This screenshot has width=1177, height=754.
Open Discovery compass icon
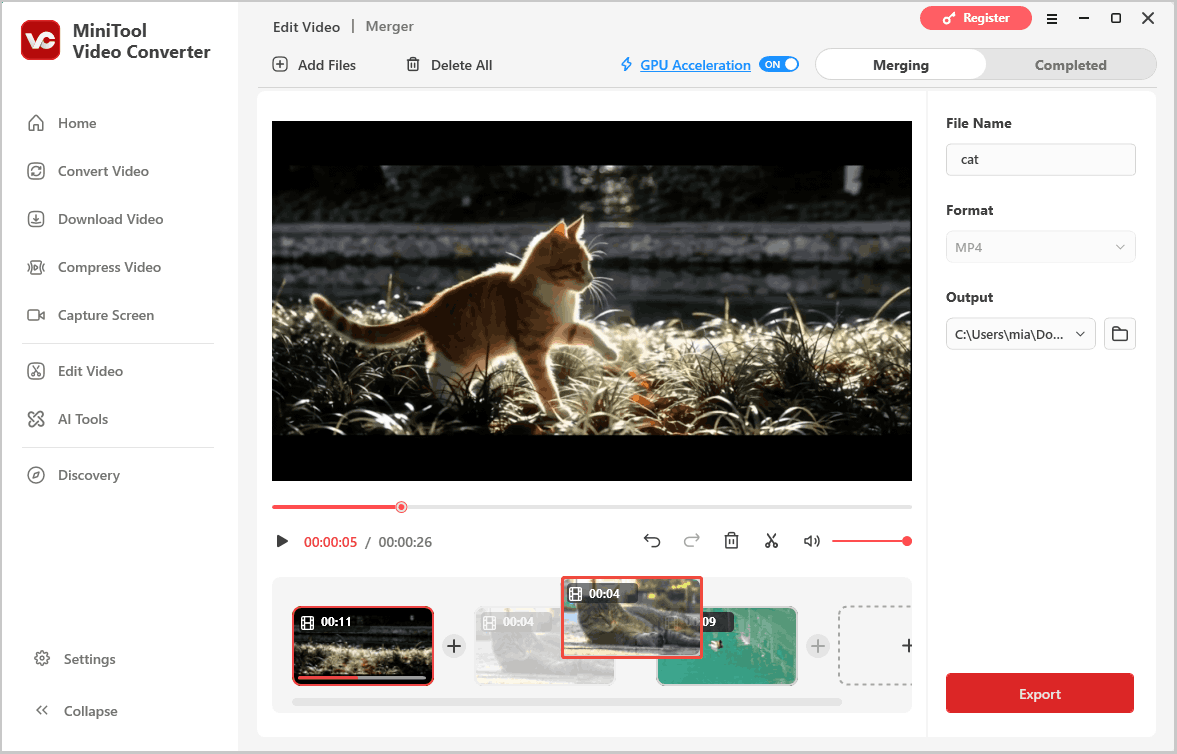[36, 475]
